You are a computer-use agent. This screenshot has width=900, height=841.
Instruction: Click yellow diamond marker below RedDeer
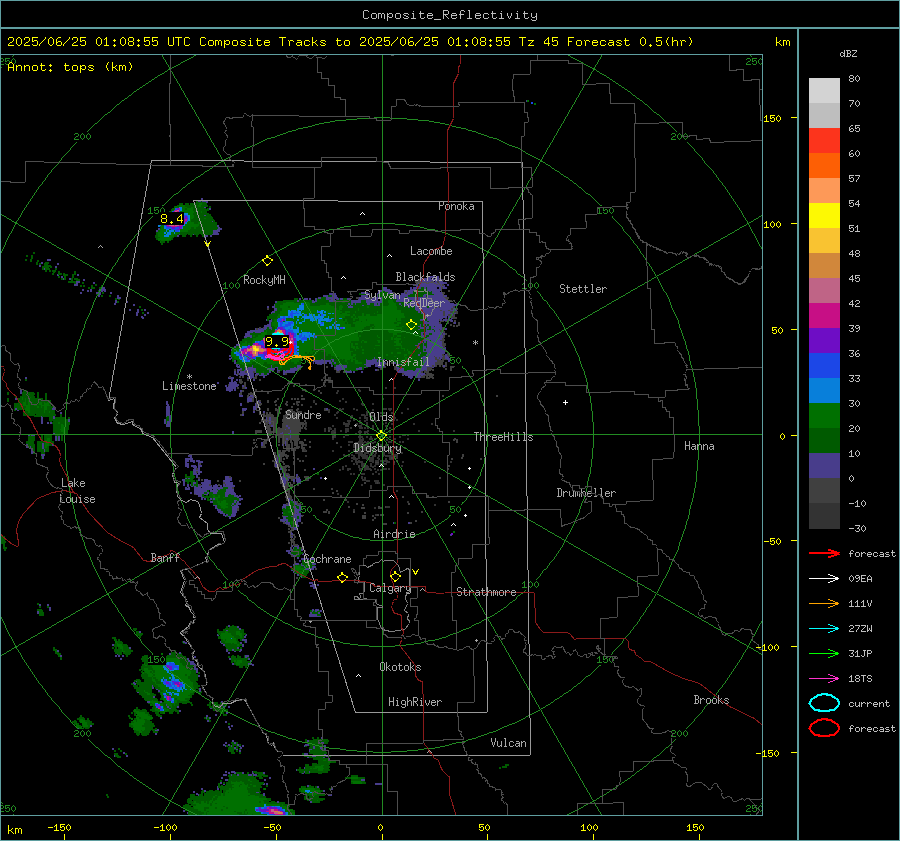[412, 325]
